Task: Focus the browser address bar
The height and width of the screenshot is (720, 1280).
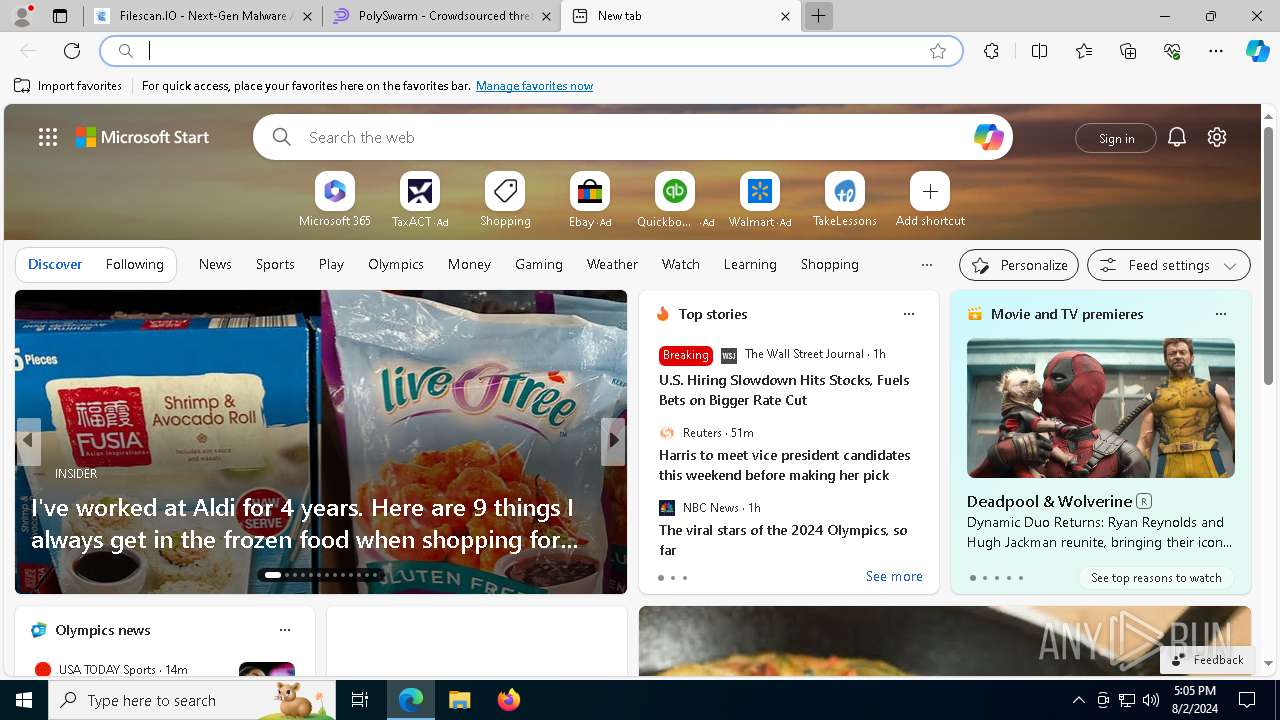Action: click(x=531, y=51)
